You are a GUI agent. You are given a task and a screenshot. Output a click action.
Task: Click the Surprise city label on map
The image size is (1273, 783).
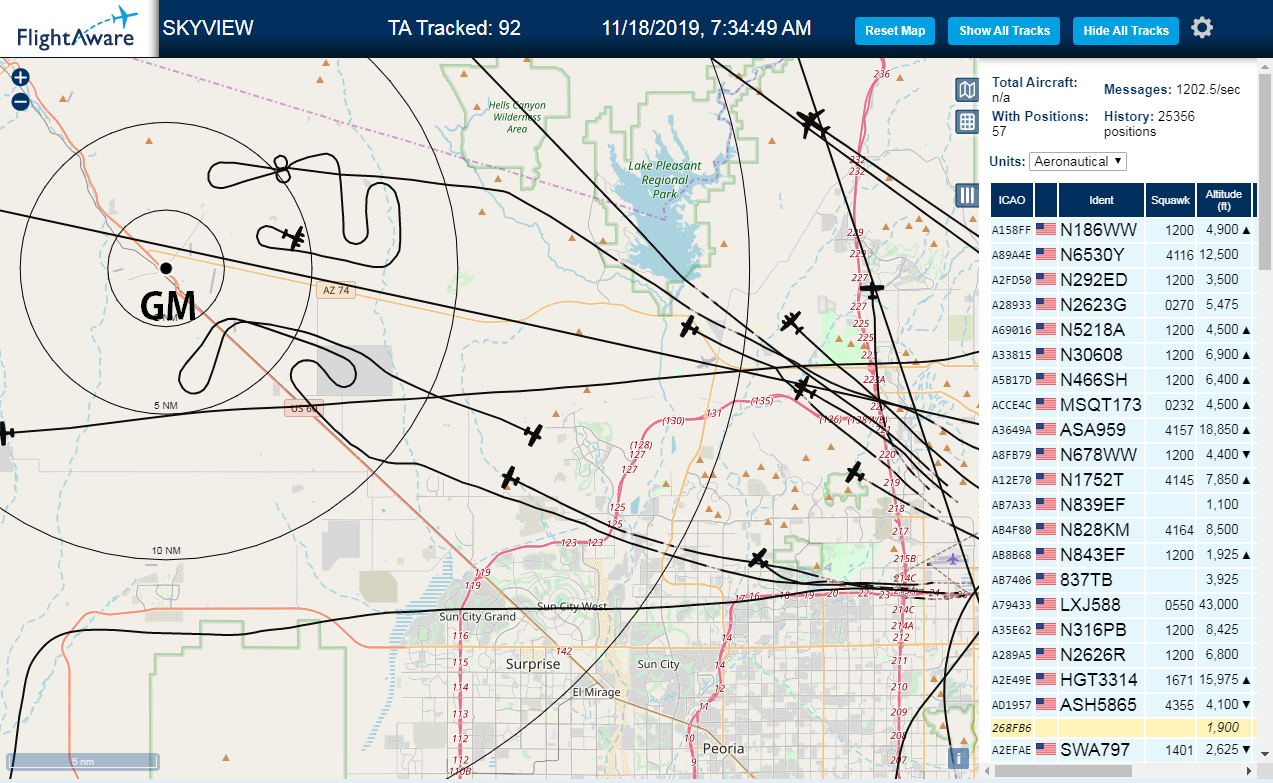(x=533, y=664)
